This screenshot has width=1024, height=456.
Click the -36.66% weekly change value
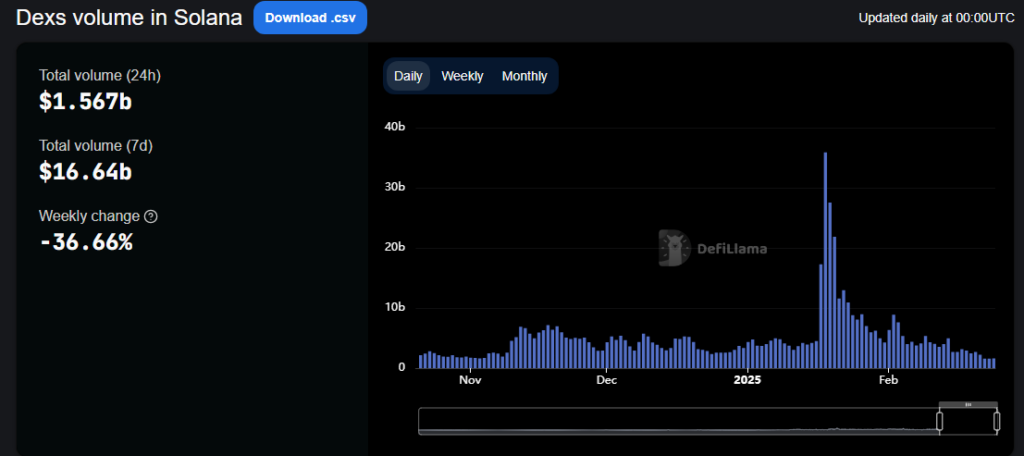point(85,241)
